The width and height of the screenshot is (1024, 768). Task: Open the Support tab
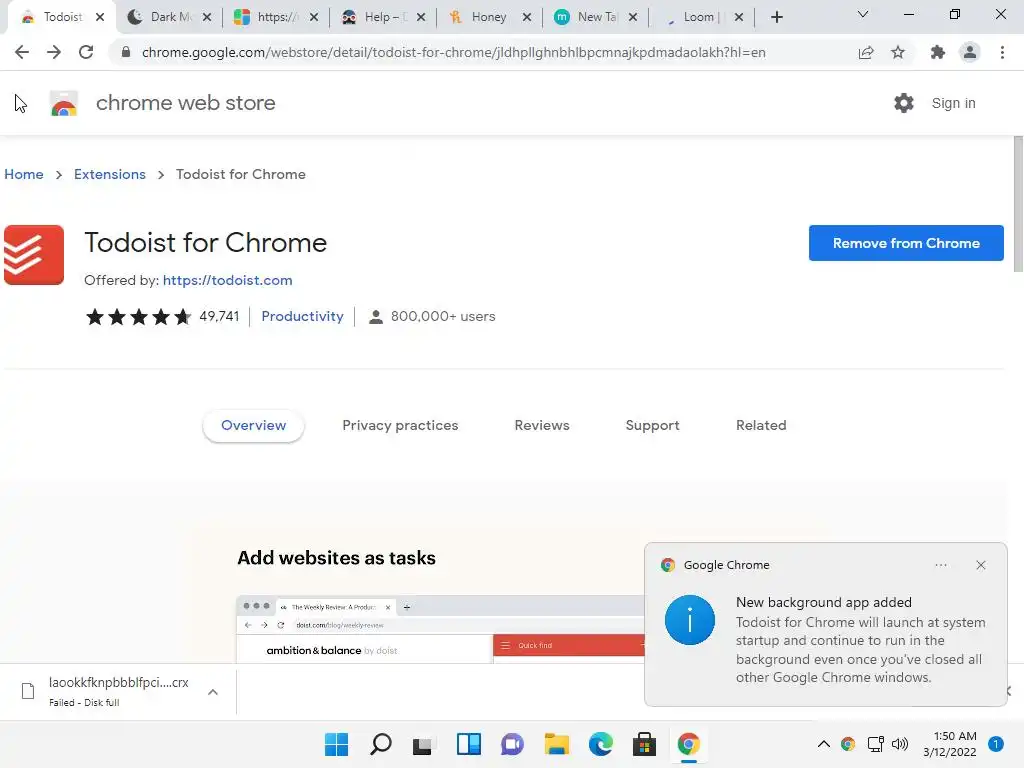tap(652, 425)
